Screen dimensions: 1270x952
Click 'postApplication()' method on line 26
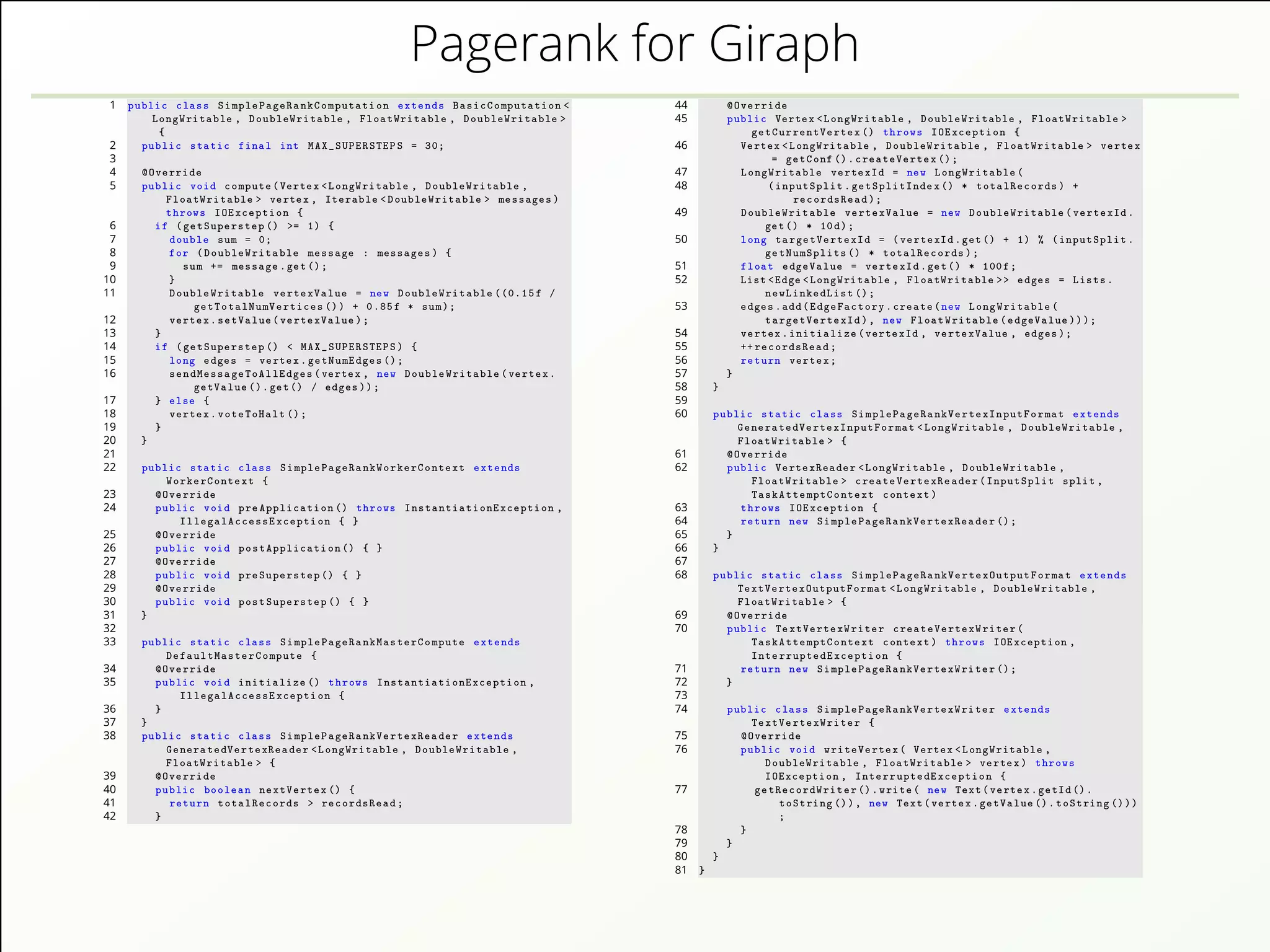coord(296,549)
